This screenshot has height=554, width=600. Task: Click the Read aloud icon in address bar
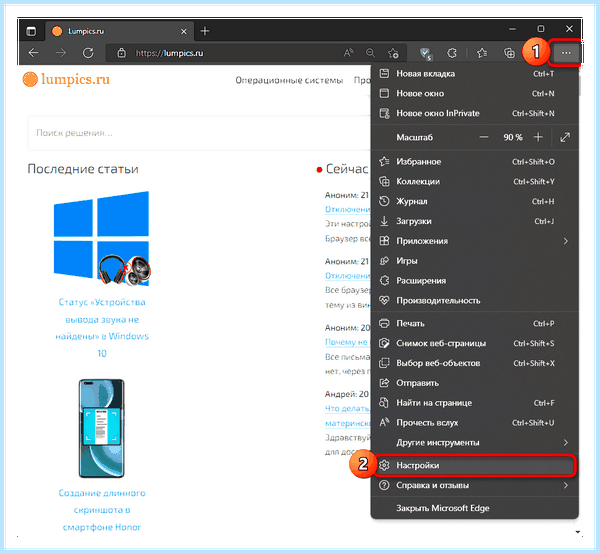[x=348, y=53]
